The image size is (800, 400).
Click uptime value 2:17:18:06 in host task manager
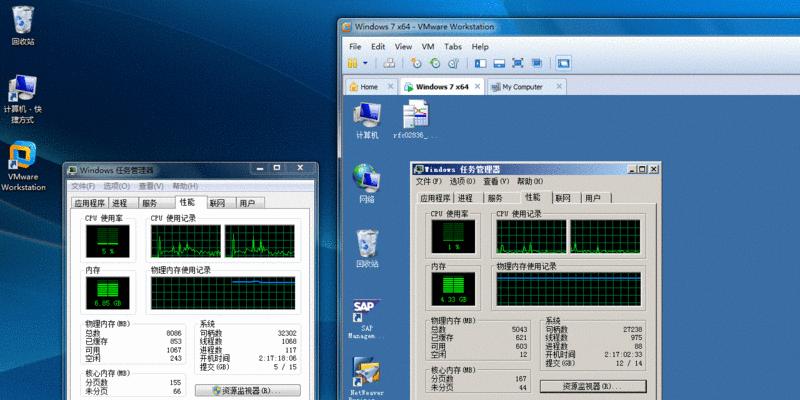click(x=279, y=358)
